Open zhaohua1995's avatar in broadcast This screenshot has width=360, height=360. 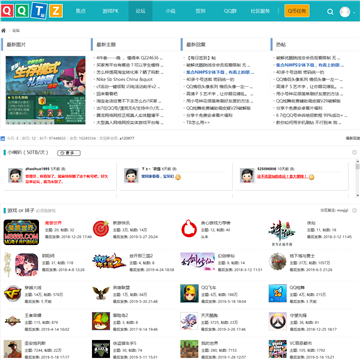coord(15,175)
